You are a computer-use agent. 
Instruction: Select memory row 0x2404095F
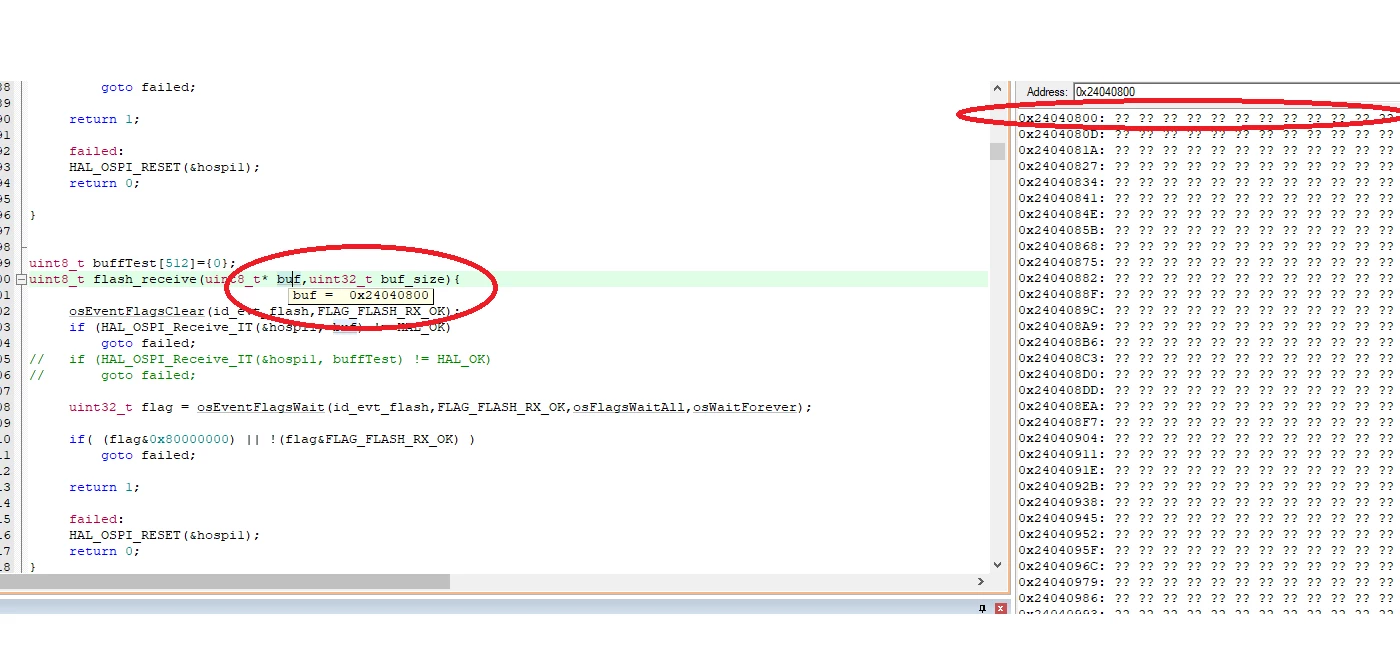point(1207,550)
